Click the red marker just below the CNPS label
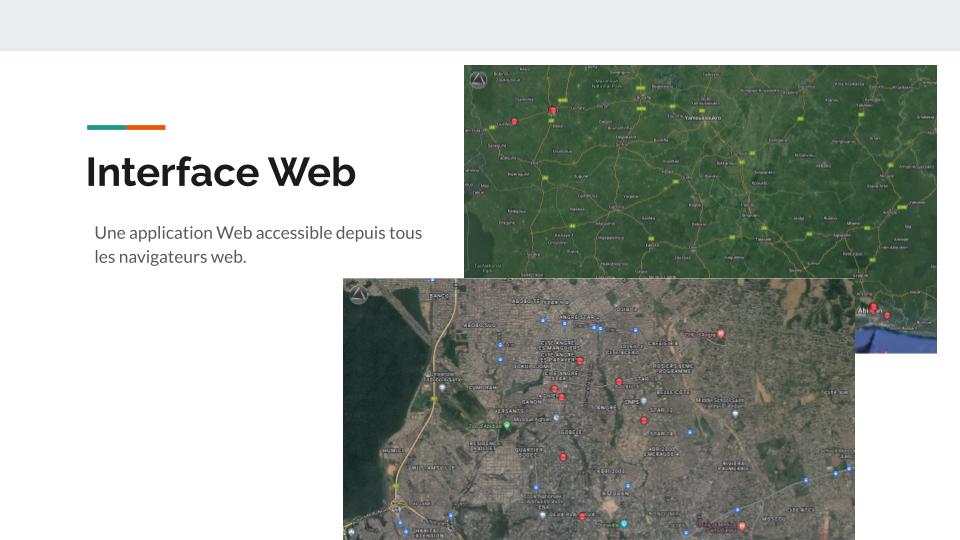 (643, 420)
